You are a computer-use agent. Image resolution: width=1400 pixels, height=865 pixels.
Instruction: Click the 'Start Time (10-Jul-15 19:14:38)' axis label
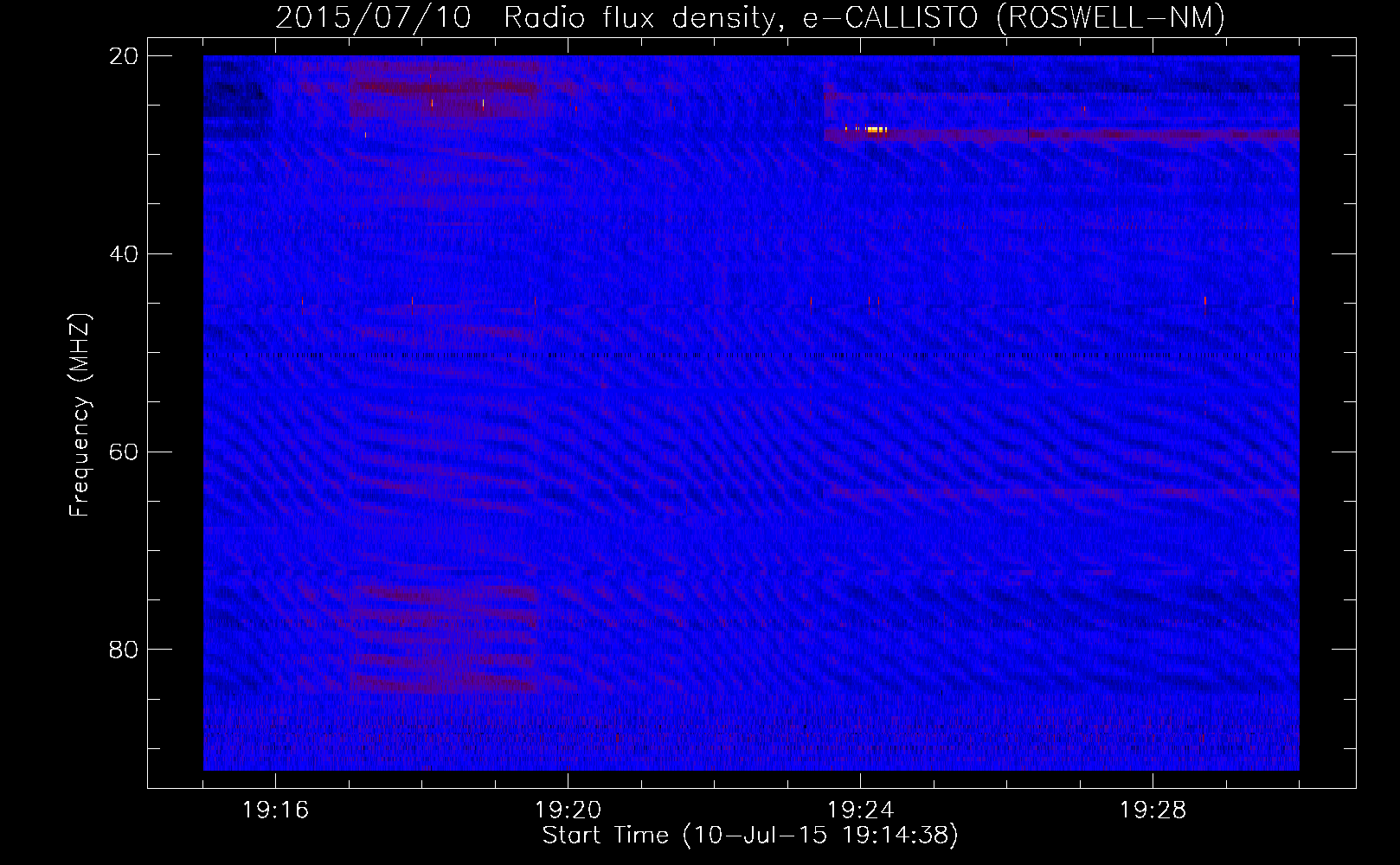750,836
